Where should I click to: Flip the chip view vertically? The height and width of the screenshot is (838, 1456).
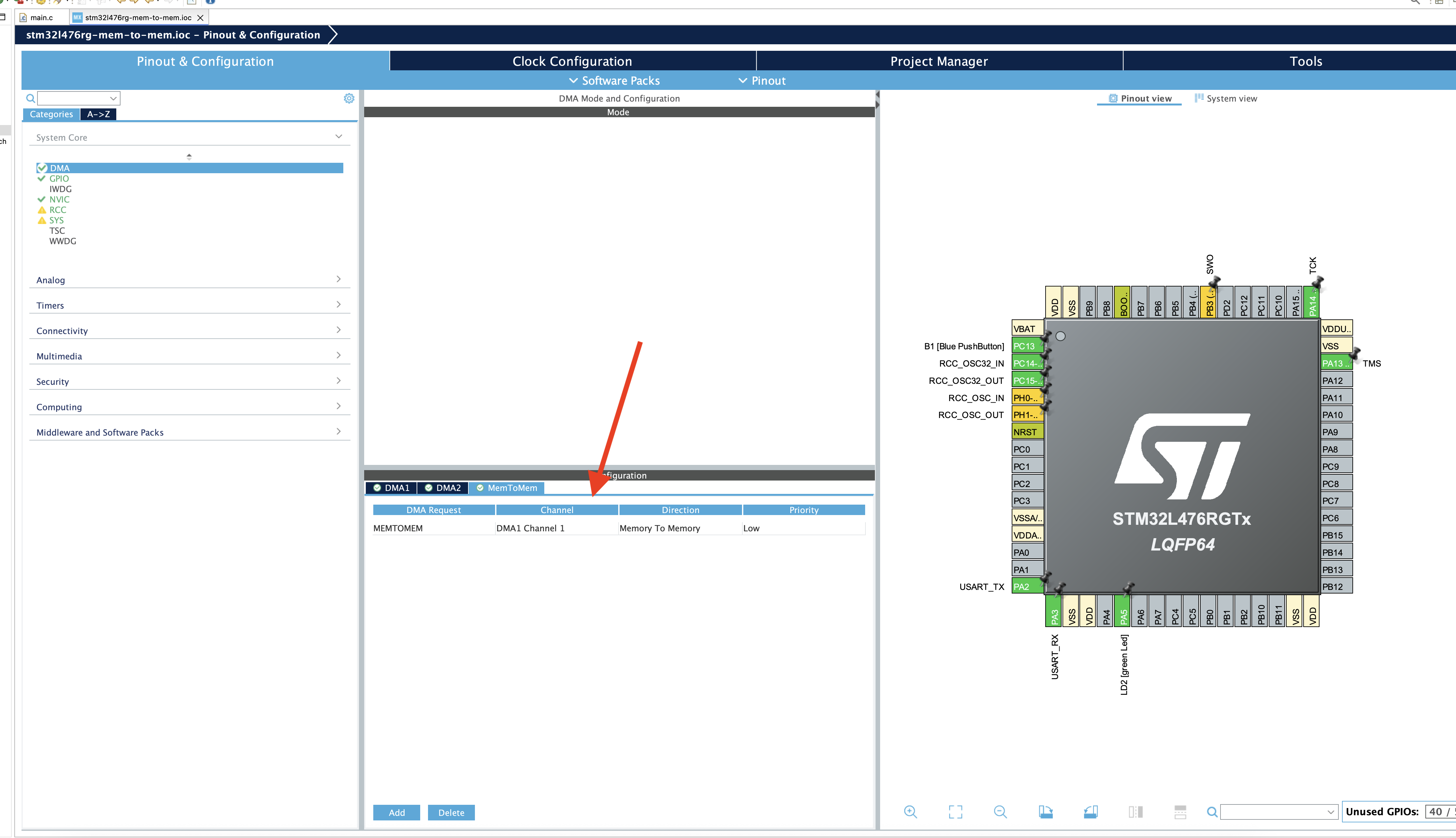coord(1180,812)
